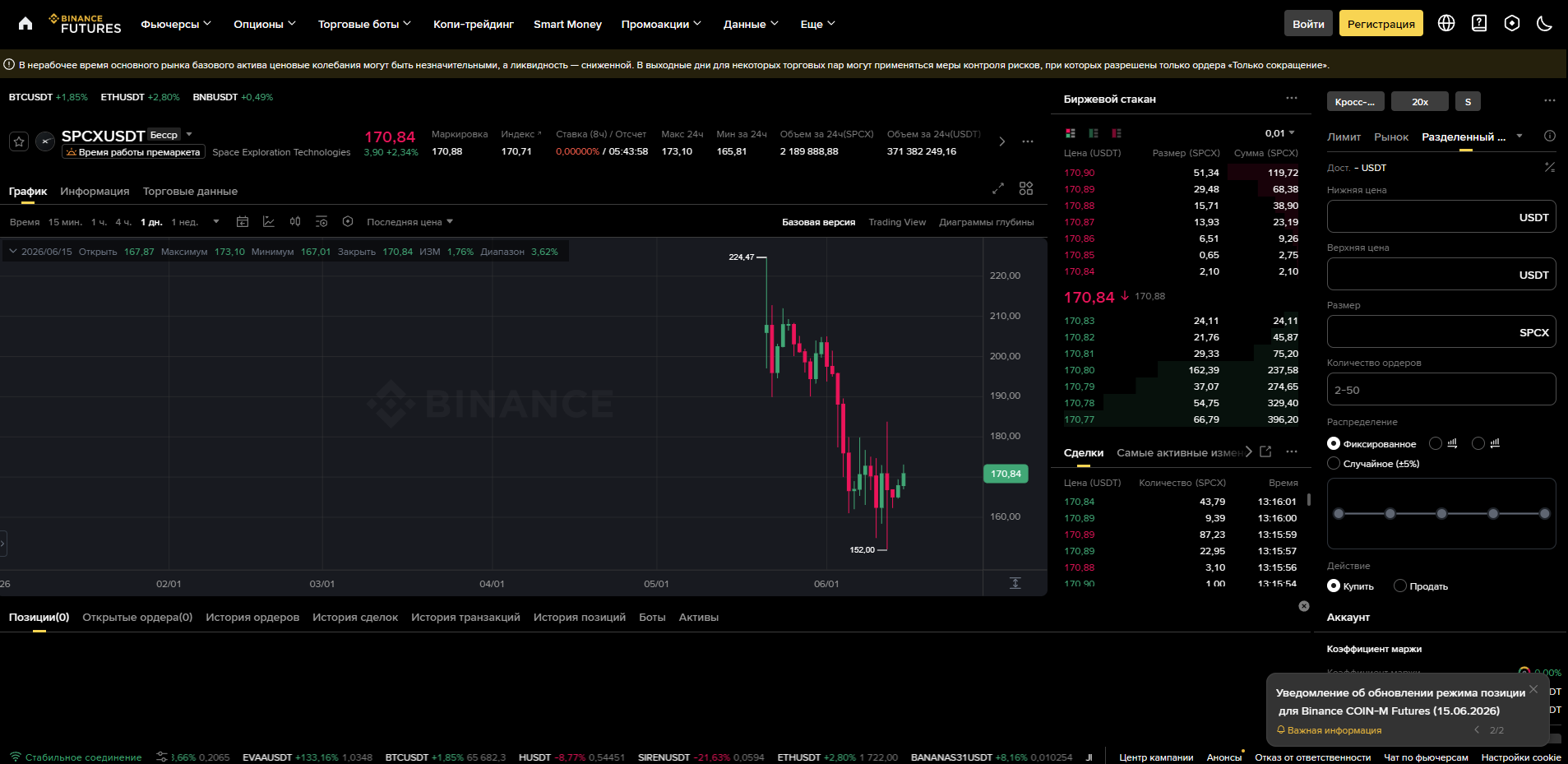Open SPCXUSDT symbol selector arrow
Viewport: 1568px width, 764px height.
(189, 134)
